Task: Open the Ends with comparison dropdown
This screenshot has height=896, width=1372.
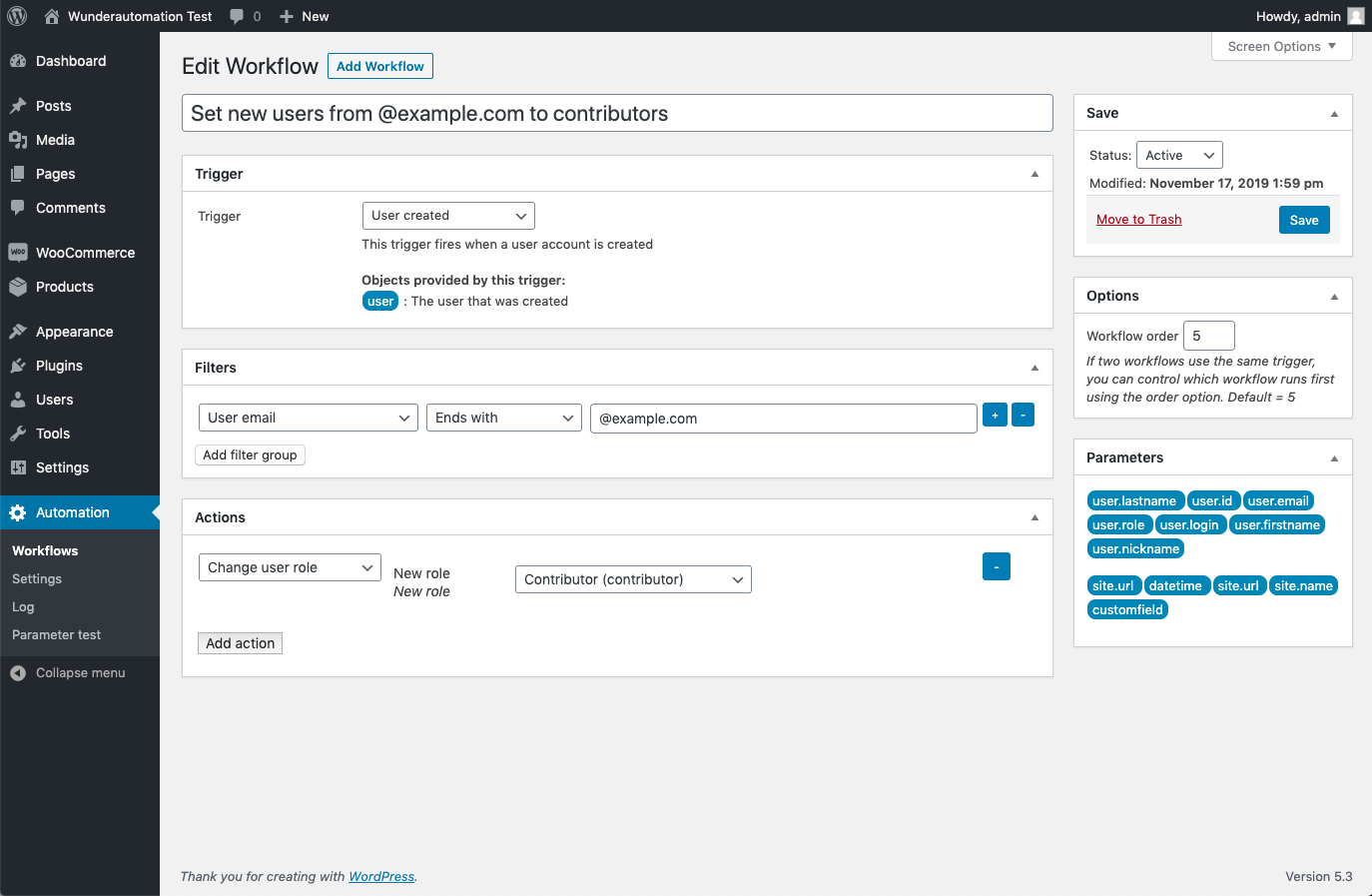Action: 504,418
